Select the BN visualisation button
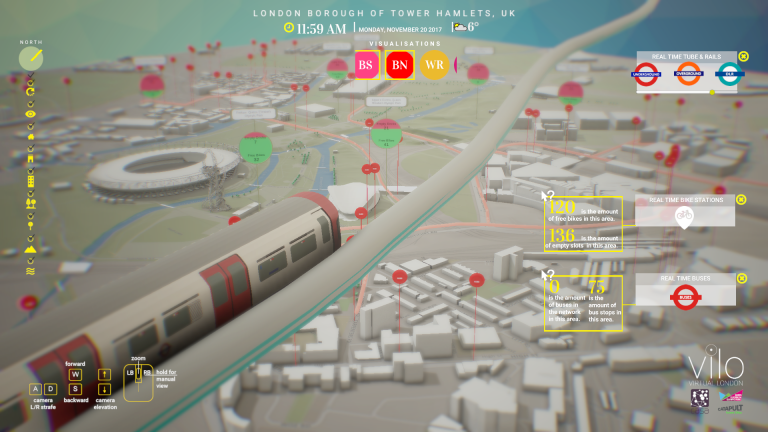The width and height of the screenshot is (768, 432). 400,66
